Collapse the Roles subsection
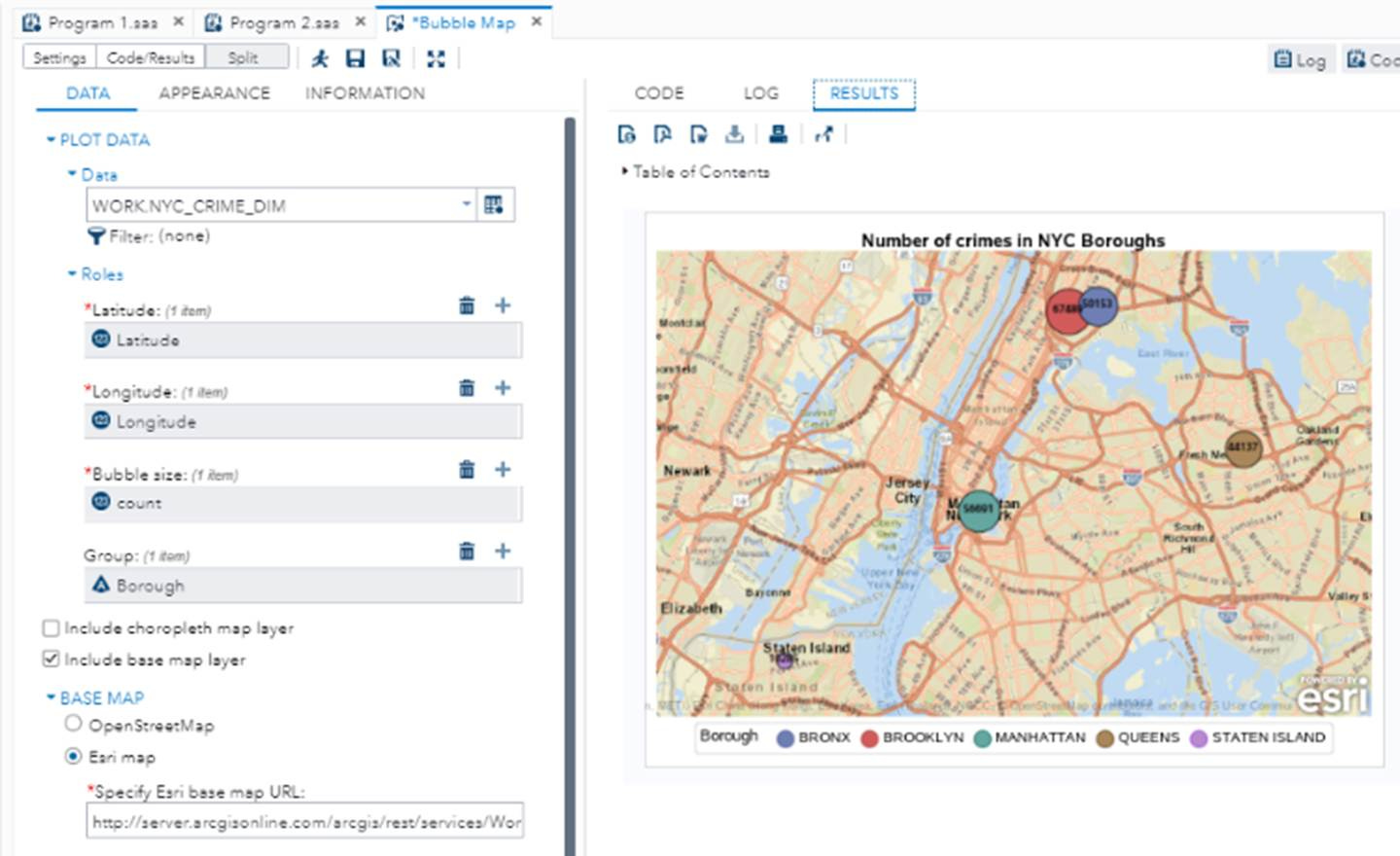 71,274
